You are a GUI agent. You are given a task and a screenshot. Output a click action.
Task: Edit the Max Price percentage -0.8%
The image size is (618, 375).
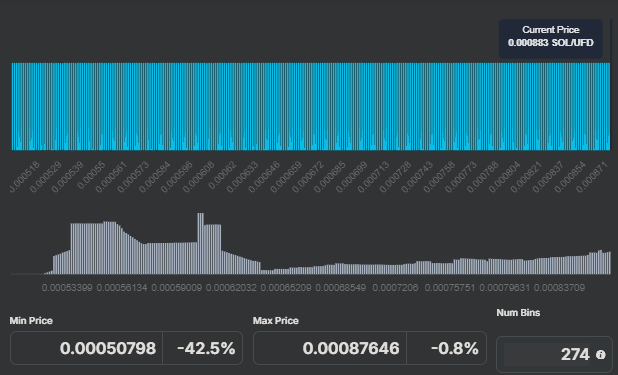[x=447, y=348]
